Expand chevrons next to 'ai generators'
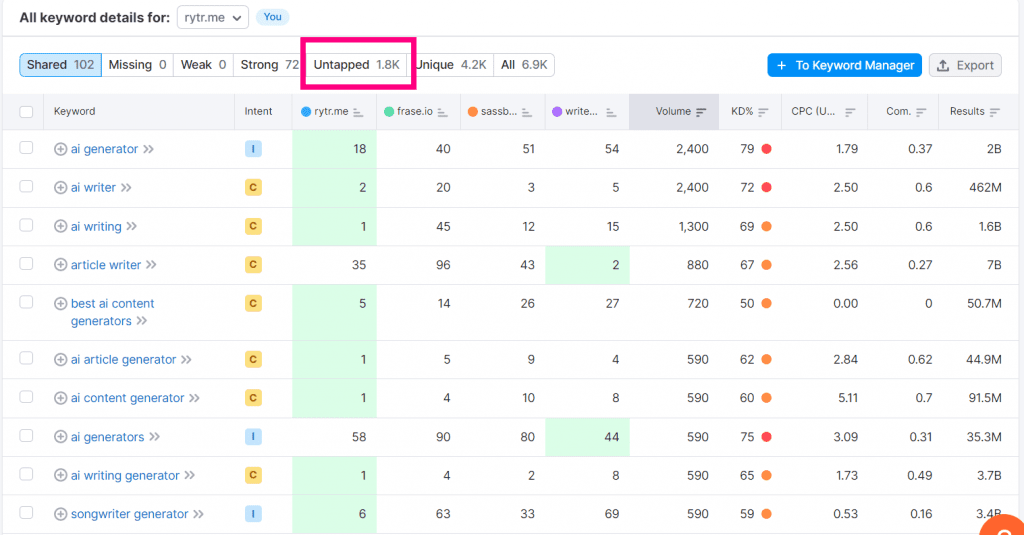 pos(154,436)
